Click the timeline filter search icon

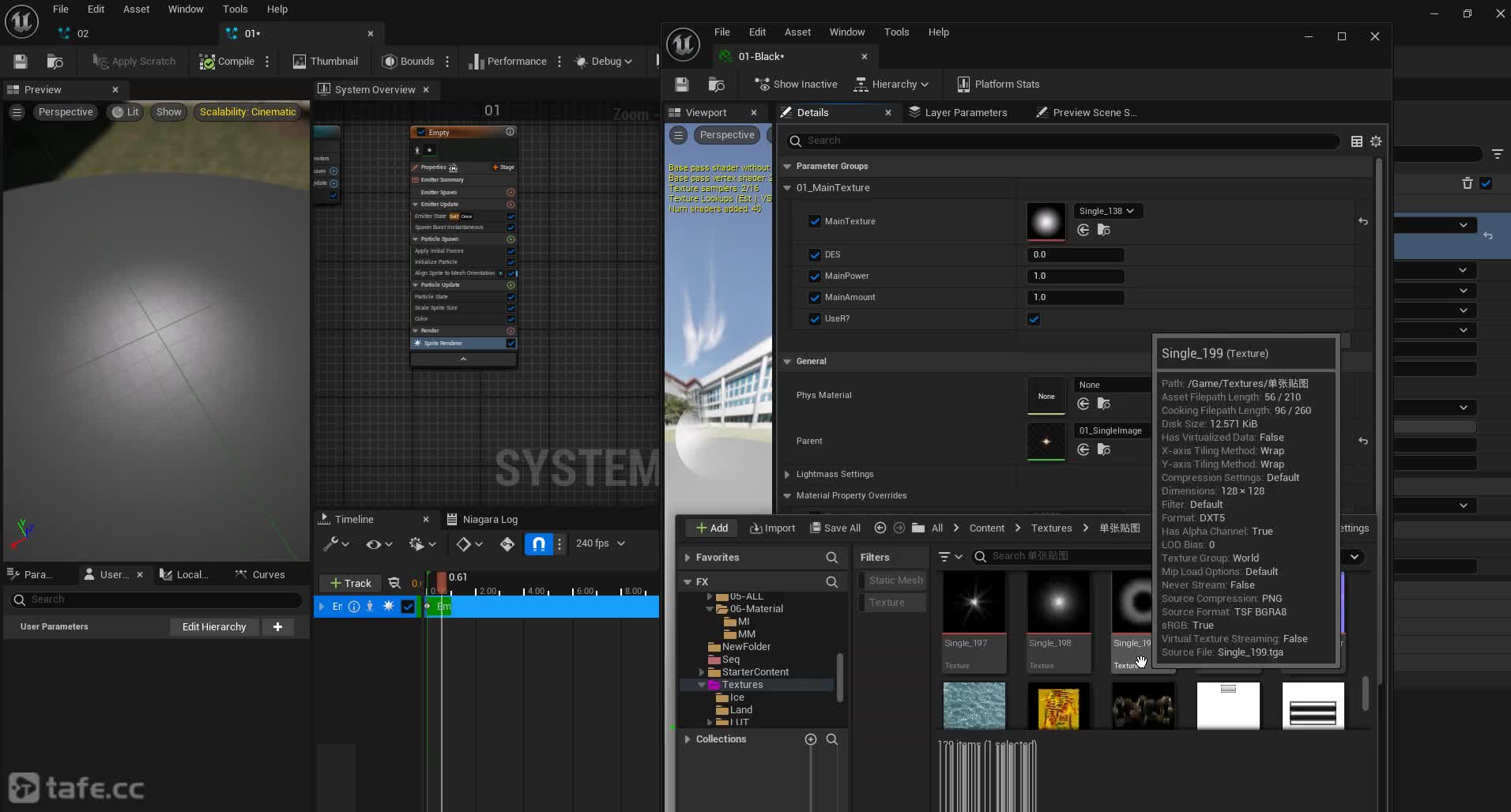pyautogui.click(x=394, y=584)
